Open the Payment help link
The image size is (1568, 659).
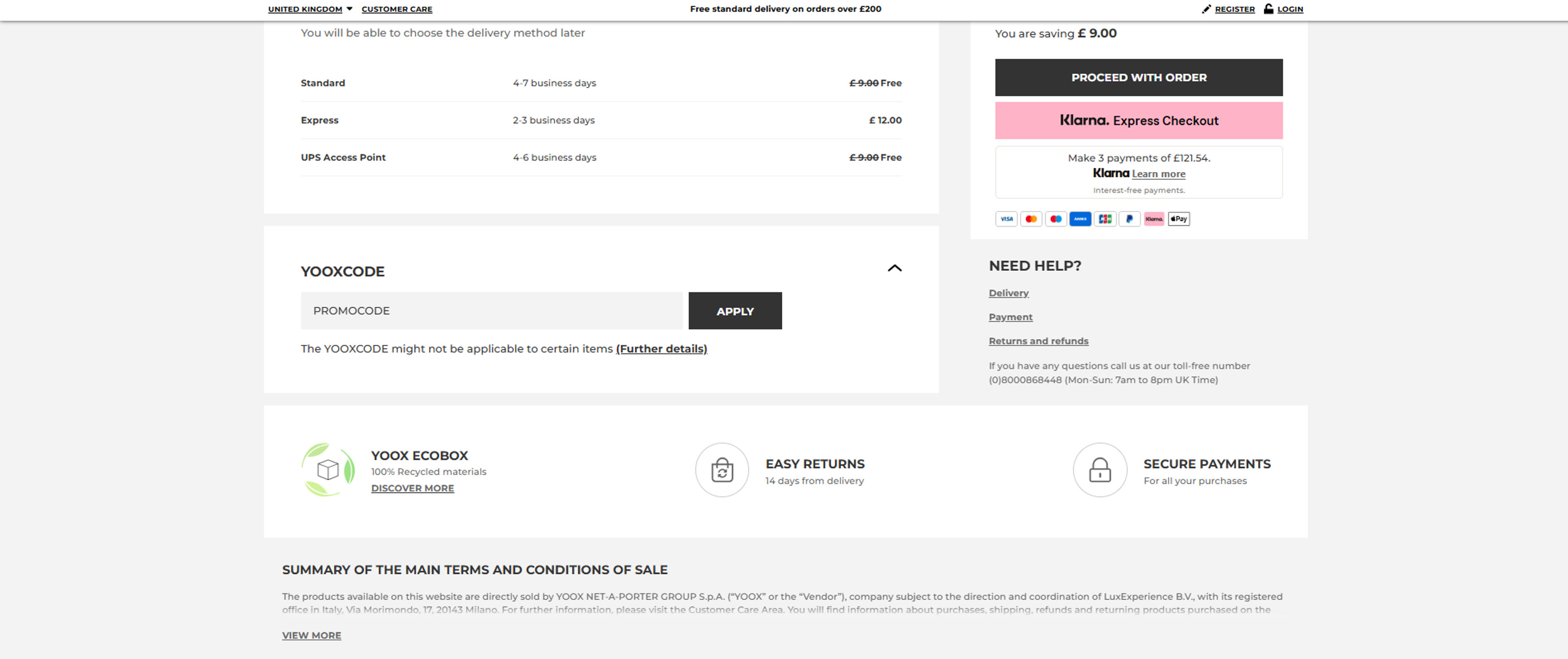(1011, 317)
